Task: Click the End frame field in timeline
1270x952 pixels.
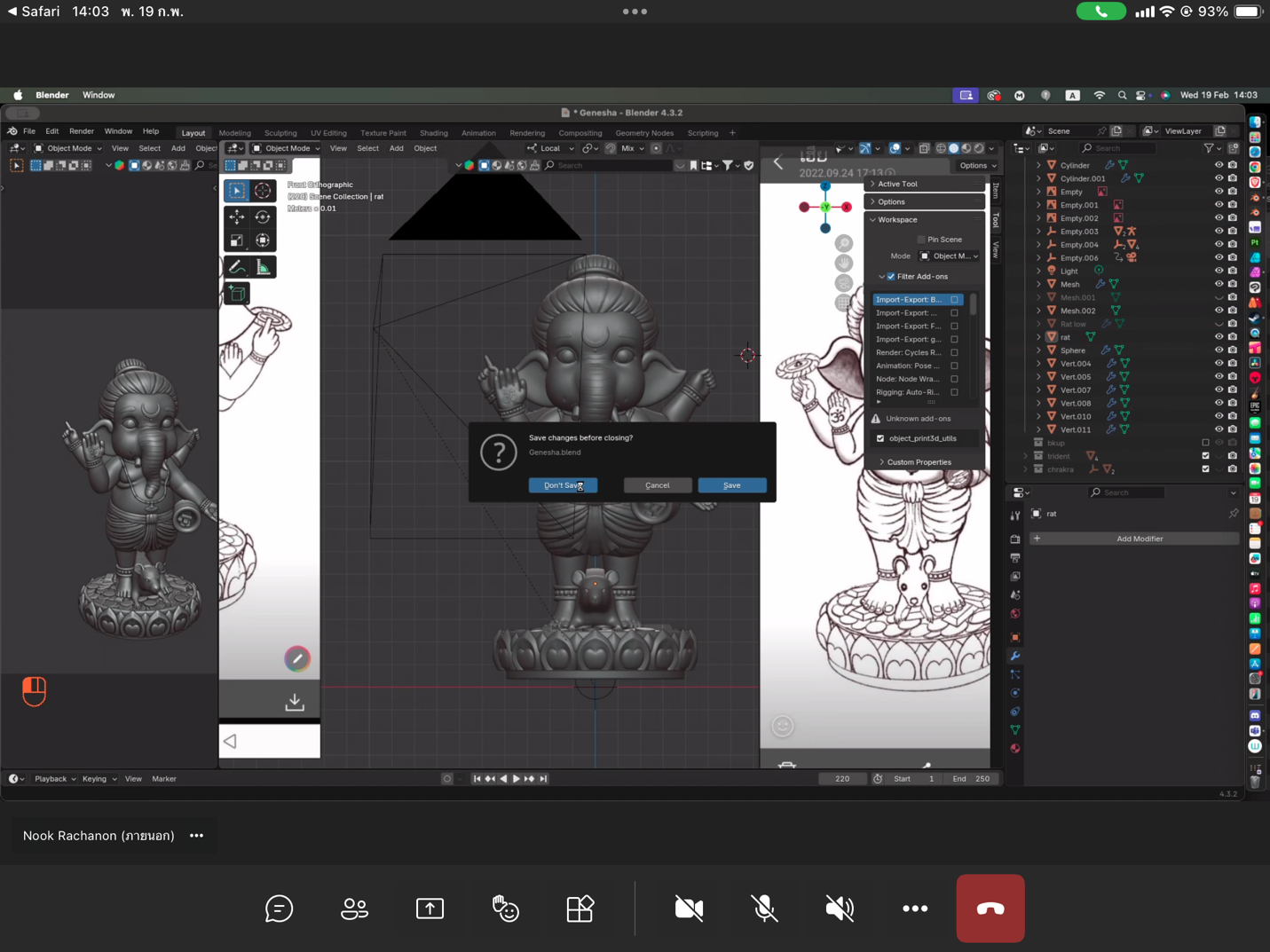Action: click(982, 779)
